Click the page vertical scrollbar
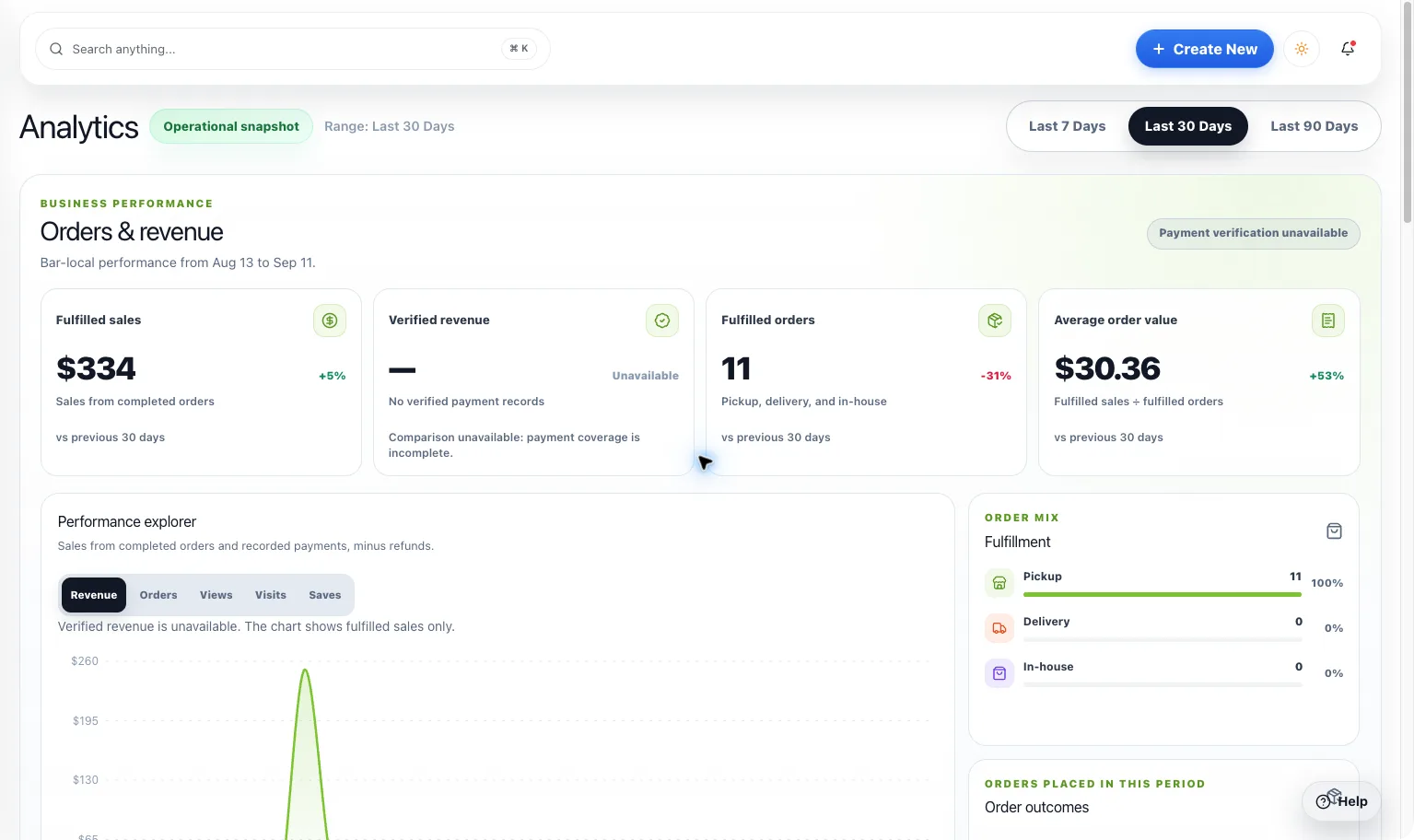Image resolution: width=1414 pixels, height=840 pixels. [x=1407, y=112]
